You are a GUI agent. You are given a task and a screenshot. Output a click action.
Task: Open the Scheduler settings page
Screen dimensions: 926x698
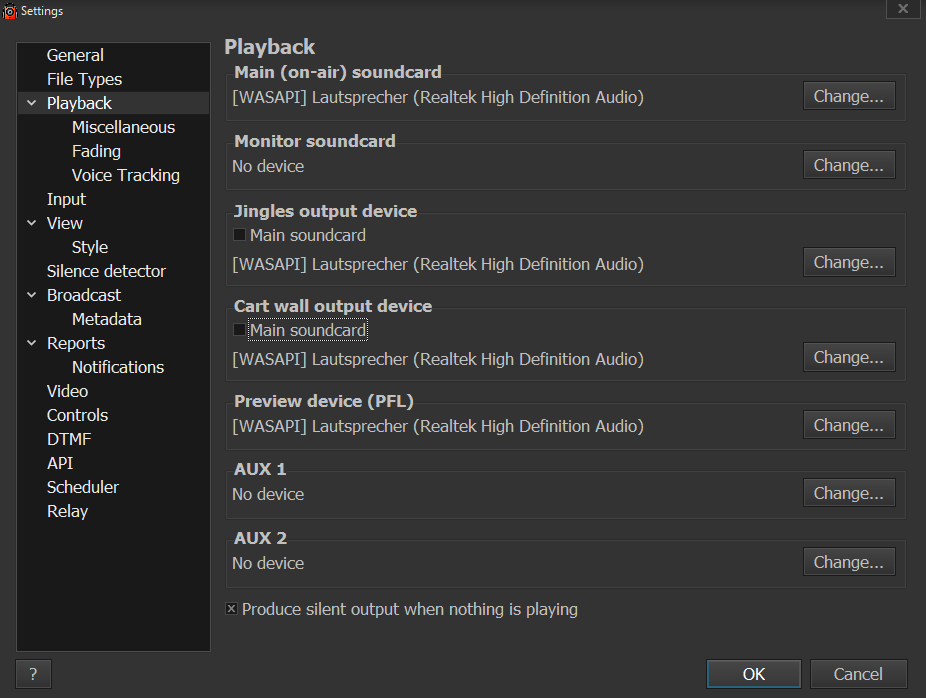(x=82, y=487)
